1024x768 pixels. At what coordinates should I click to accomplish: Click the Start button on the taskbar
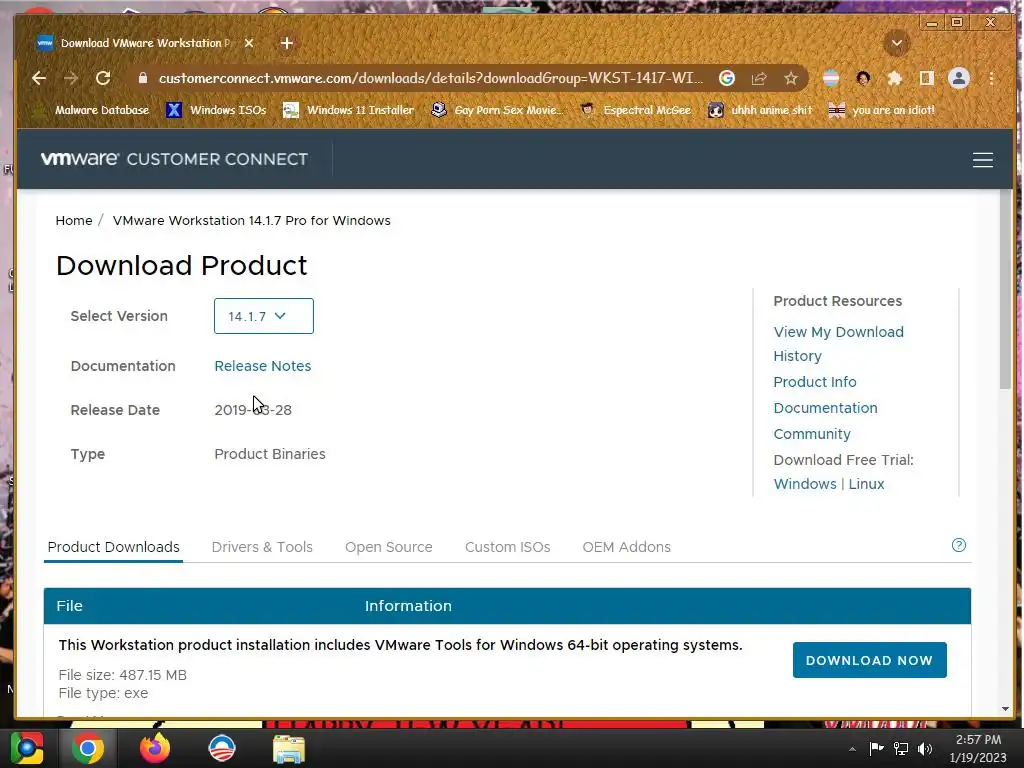click(x=26, y=748)
